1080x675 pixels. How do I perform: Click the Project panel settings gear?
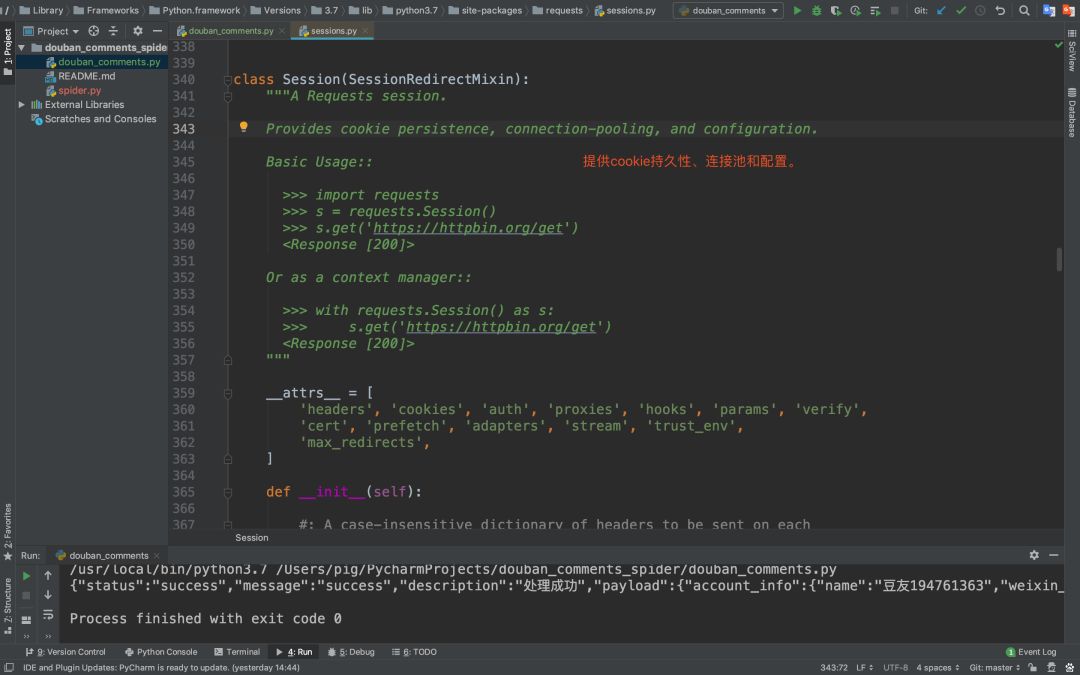point(138,31)
